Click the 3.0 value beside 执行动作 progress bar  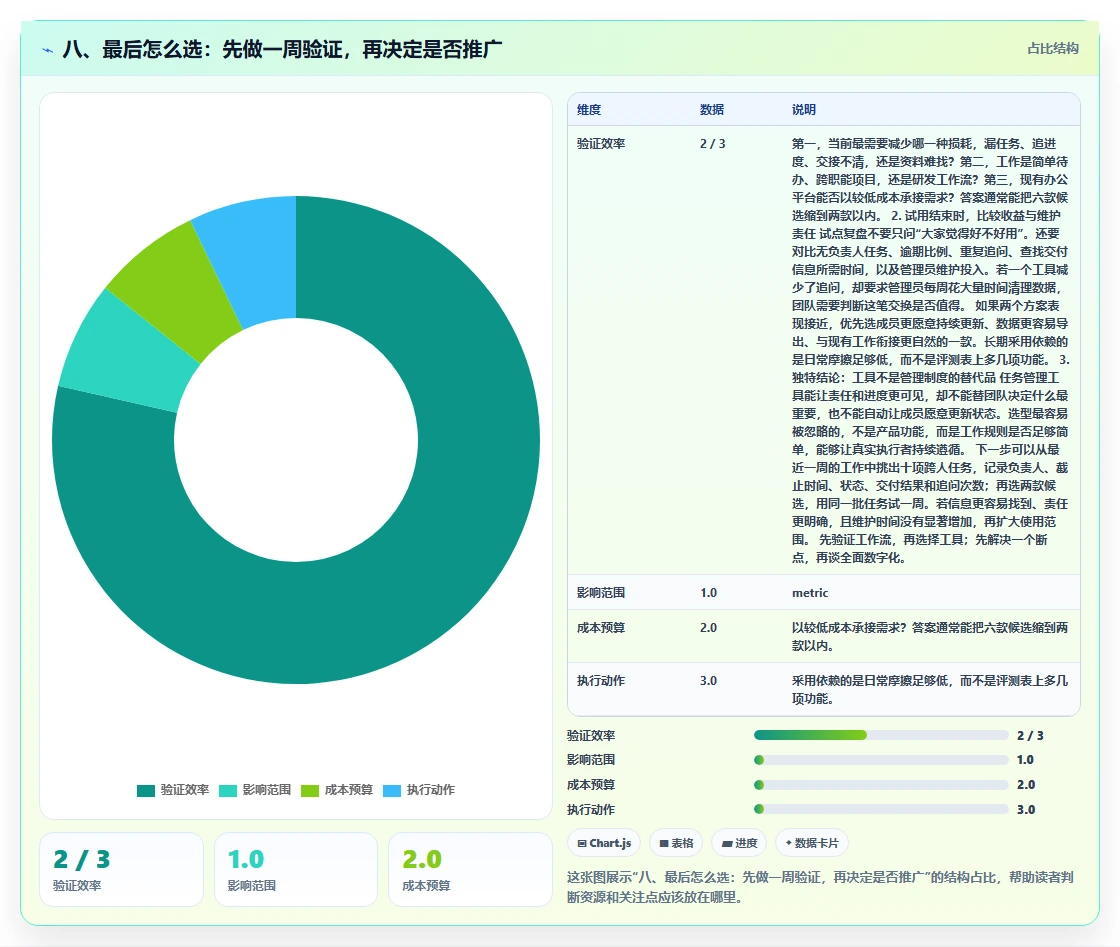[1026, 810]
